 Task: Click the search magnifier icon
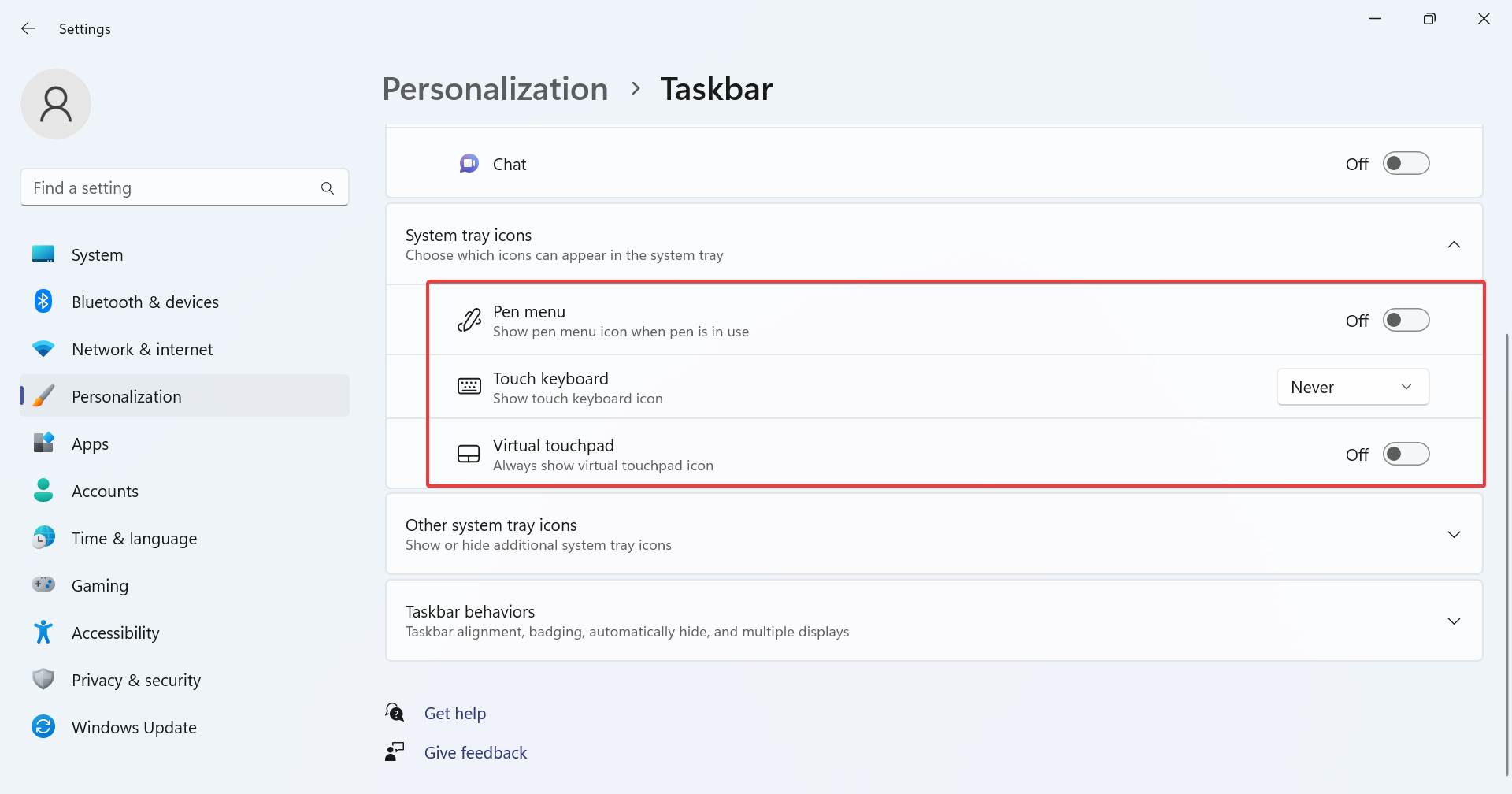(x=328, y=188)
